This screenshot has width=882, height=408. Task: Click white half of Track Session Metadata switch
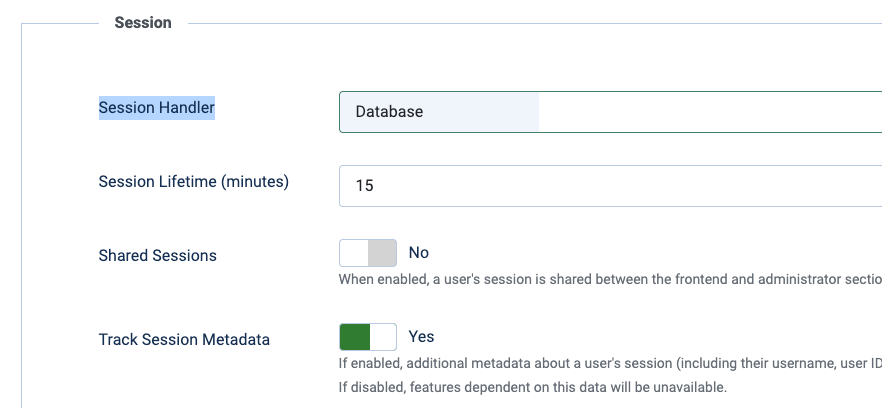383,337
